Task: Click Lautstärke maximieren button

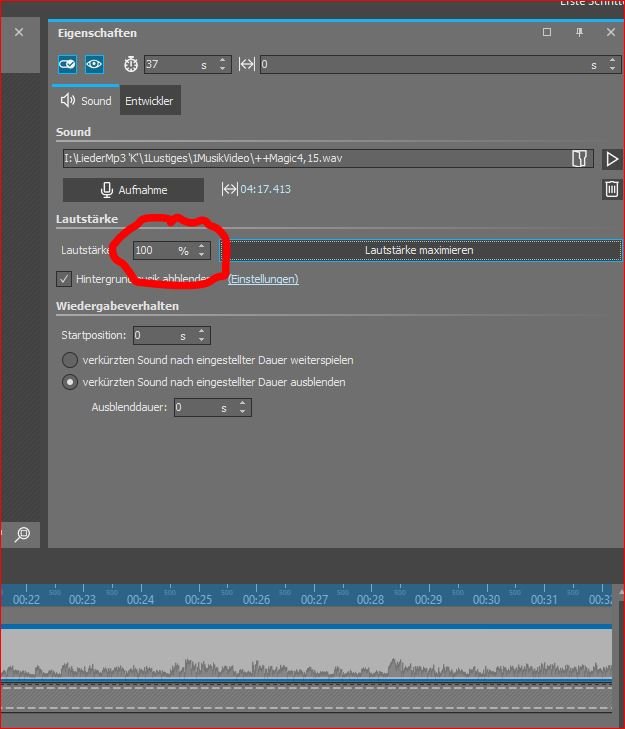Action: [419, 250]
